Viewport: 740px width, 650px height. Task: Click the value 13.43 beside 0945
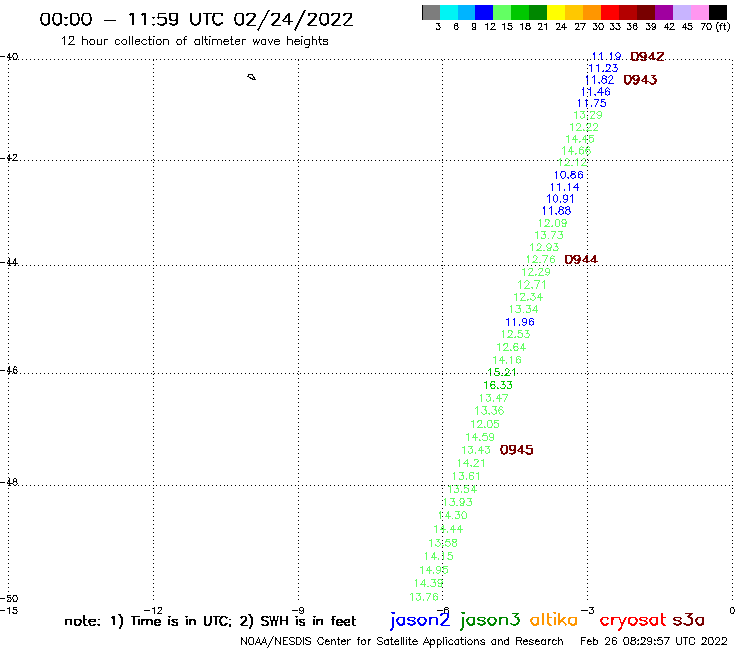point(476,450)
